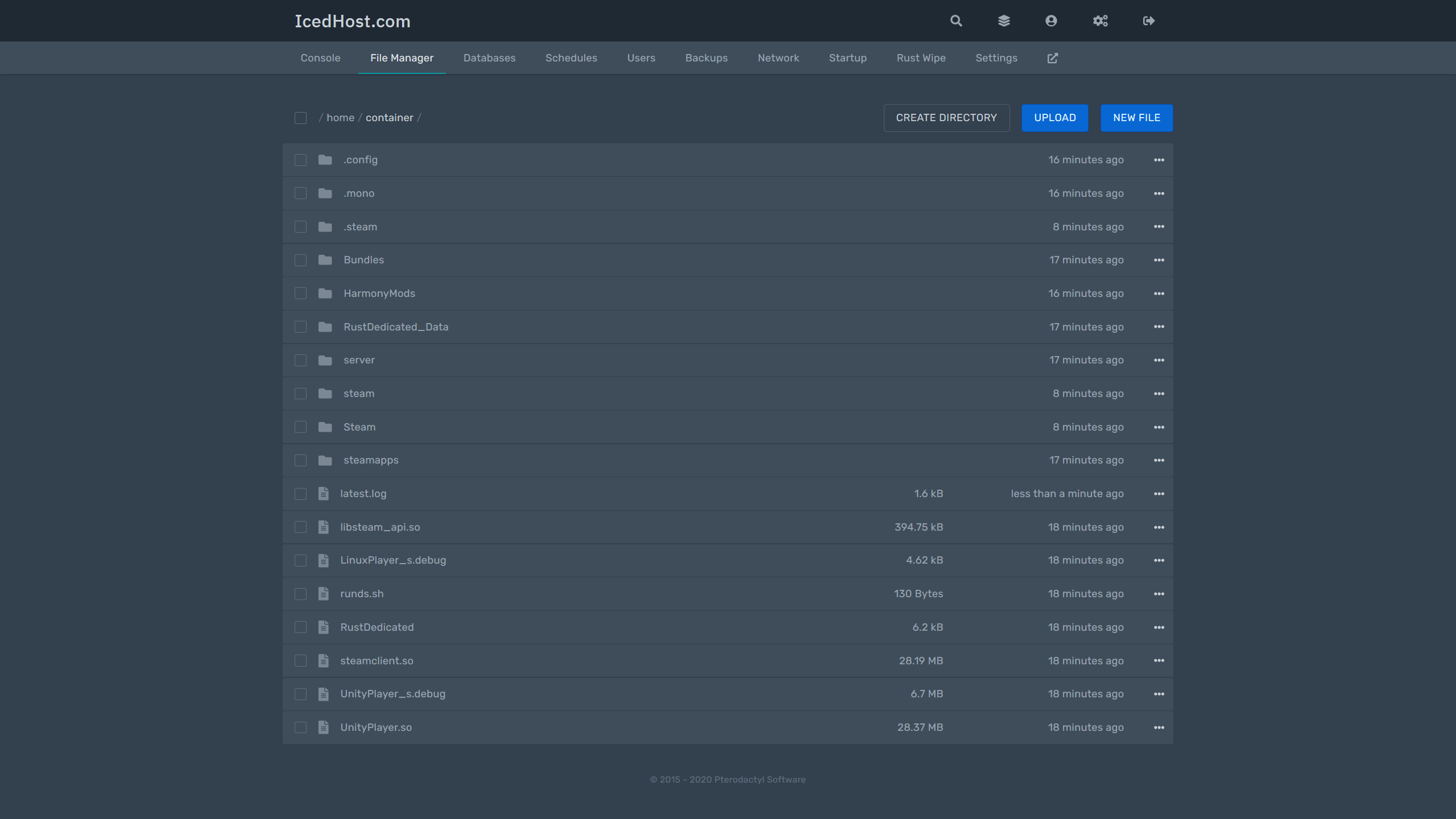Click the NEW FILE button
Viewport: 1456px width, 819px height.
(x=1137, y=117)
